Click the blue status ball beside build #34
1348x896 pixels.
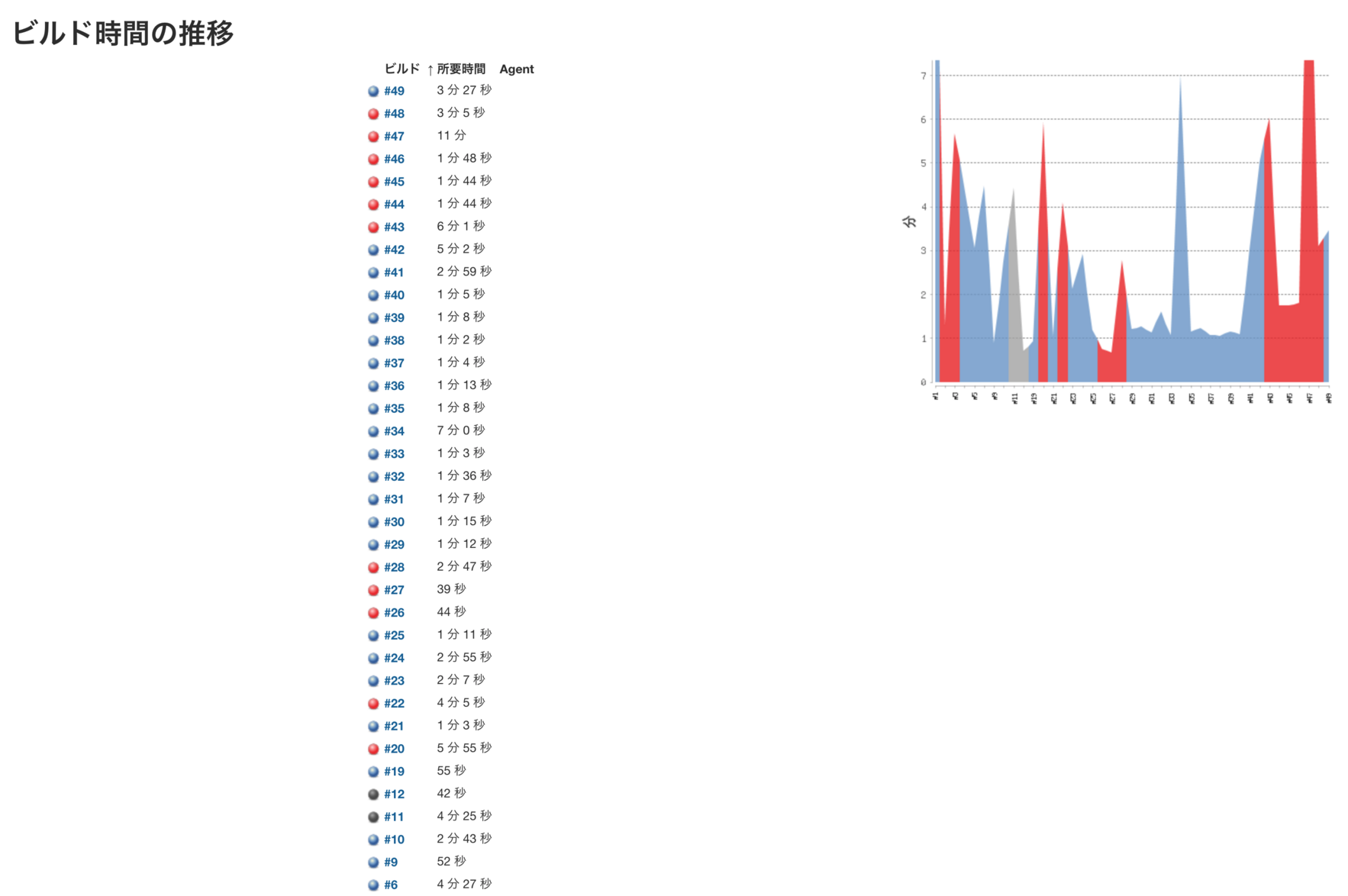click(x=373, y=432)
